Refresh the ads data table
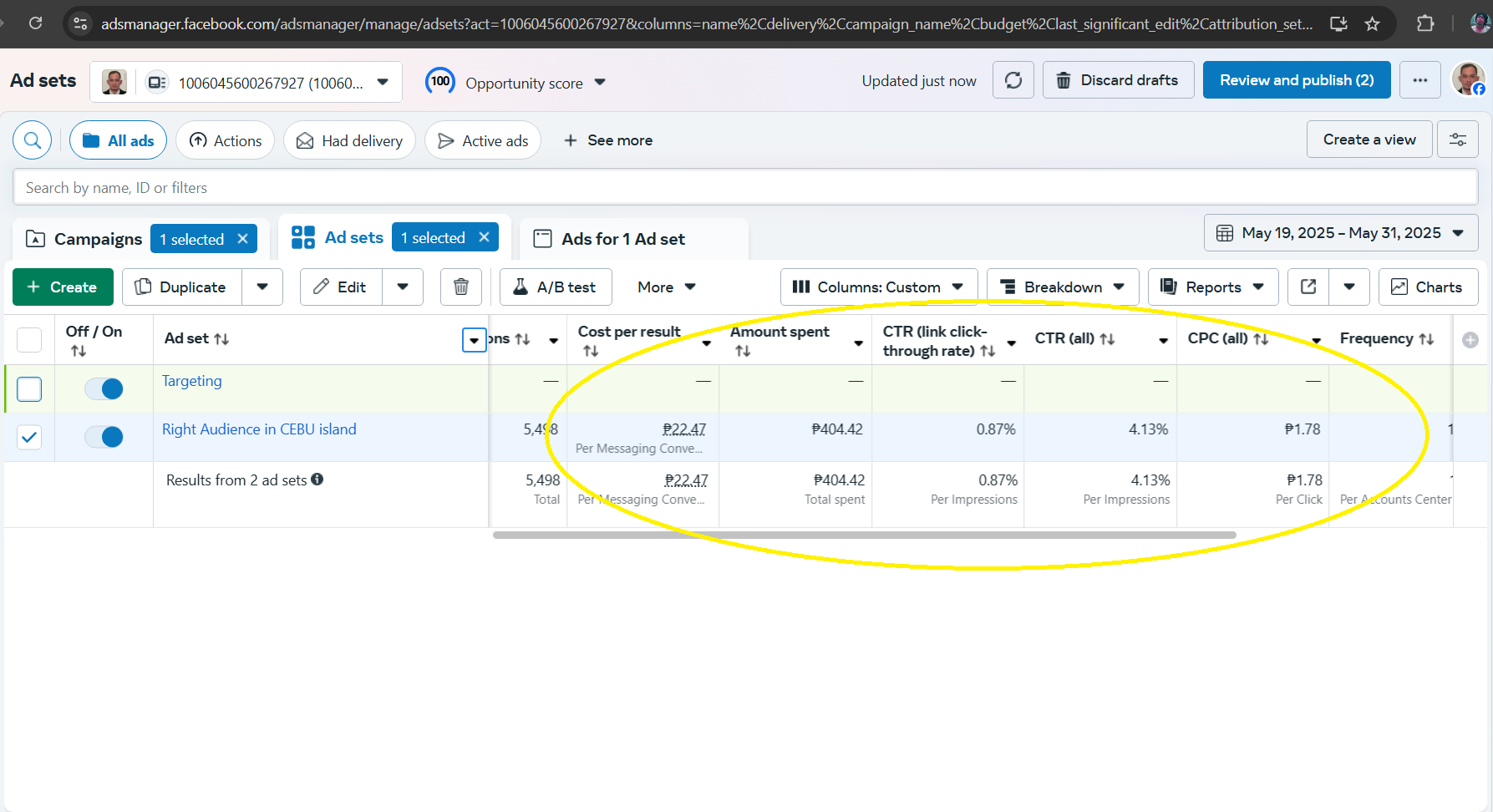The width and height of the screenshot is (1493, 812). click(1013, 80)
